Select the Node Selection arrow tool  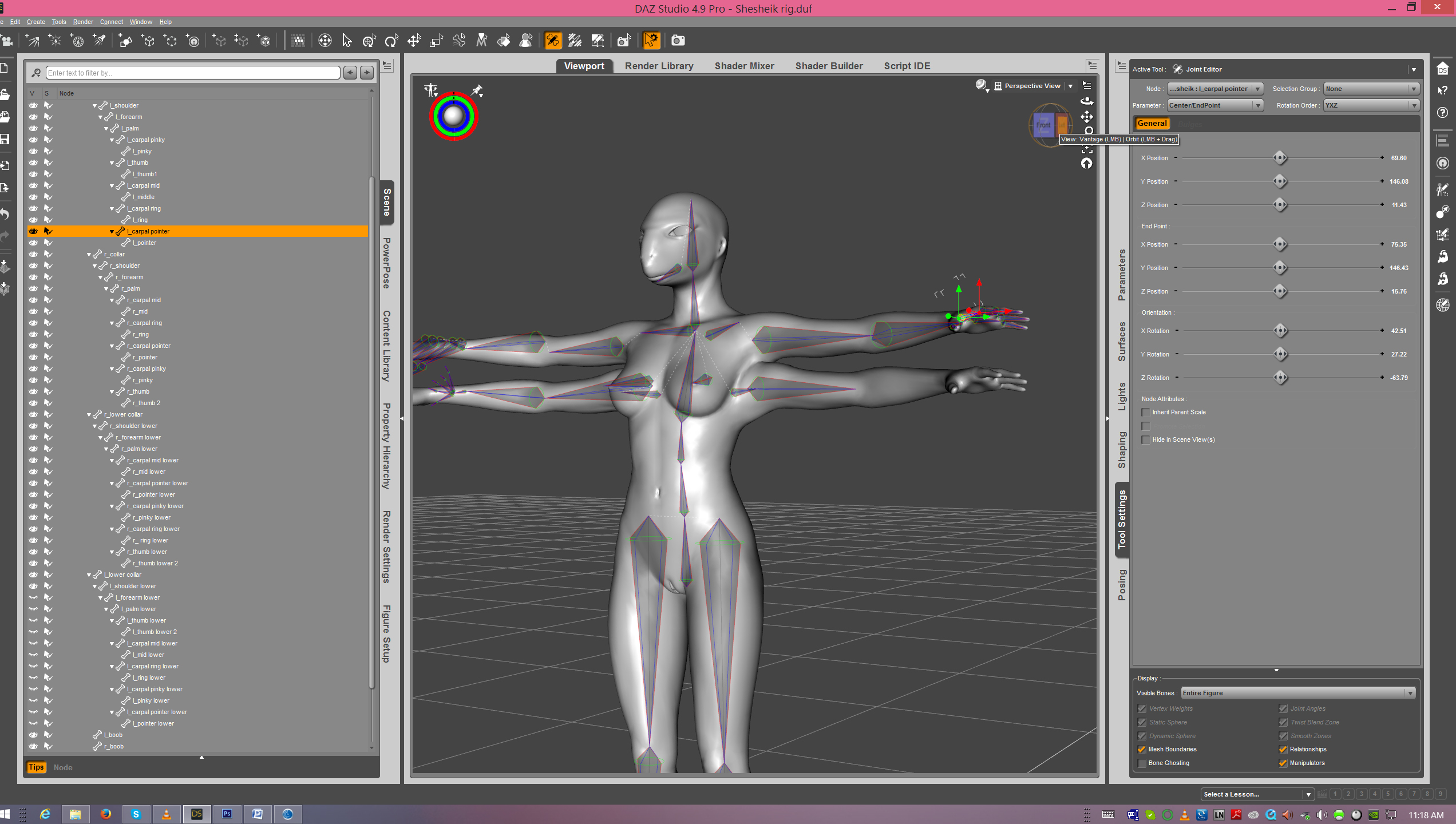pyautogui.click(x=347, y=41)
